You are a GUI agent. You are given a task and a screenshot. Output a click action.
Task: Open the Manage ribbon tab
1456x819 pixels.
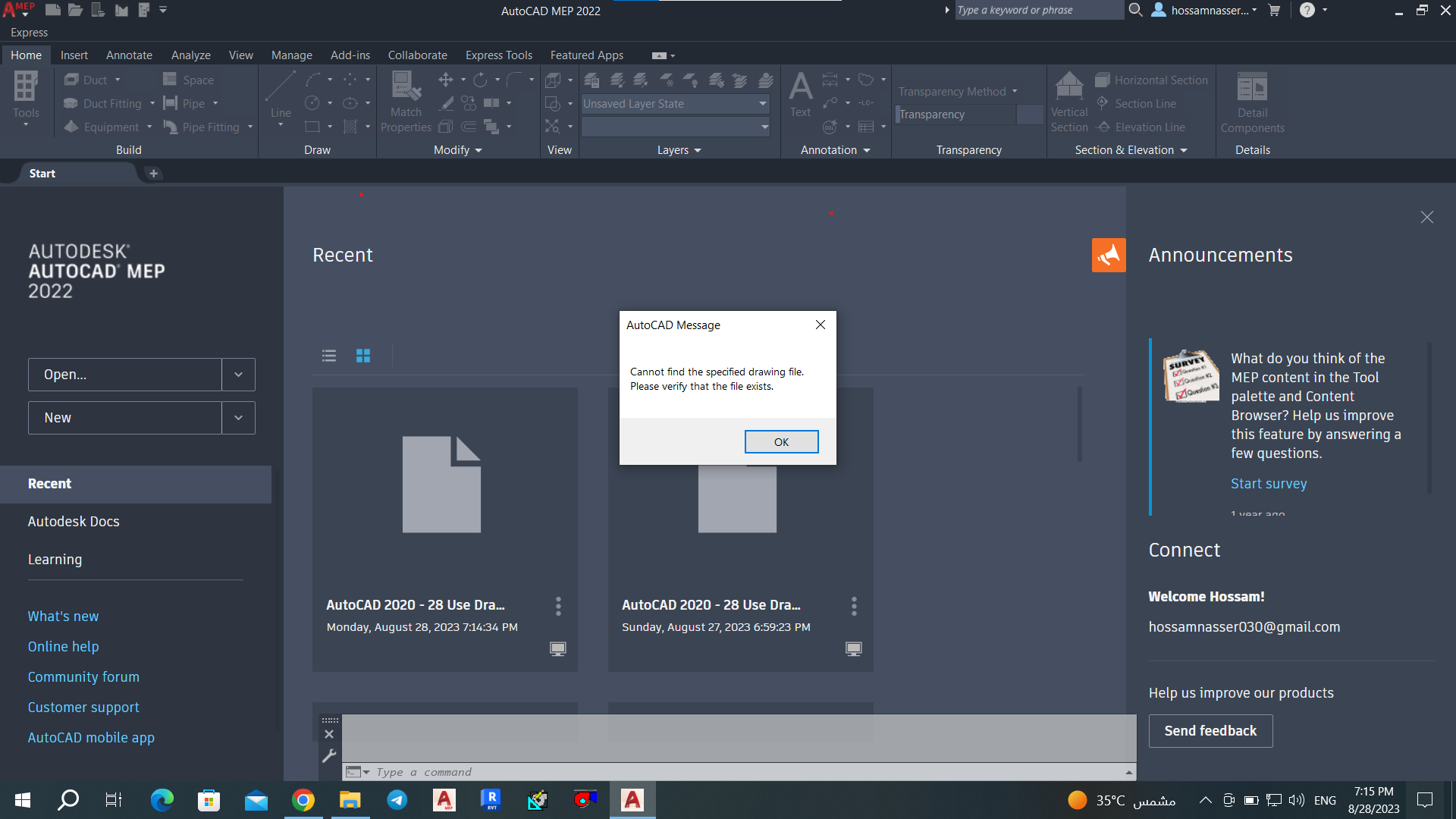pyautogui.click(x=291, y=55)
